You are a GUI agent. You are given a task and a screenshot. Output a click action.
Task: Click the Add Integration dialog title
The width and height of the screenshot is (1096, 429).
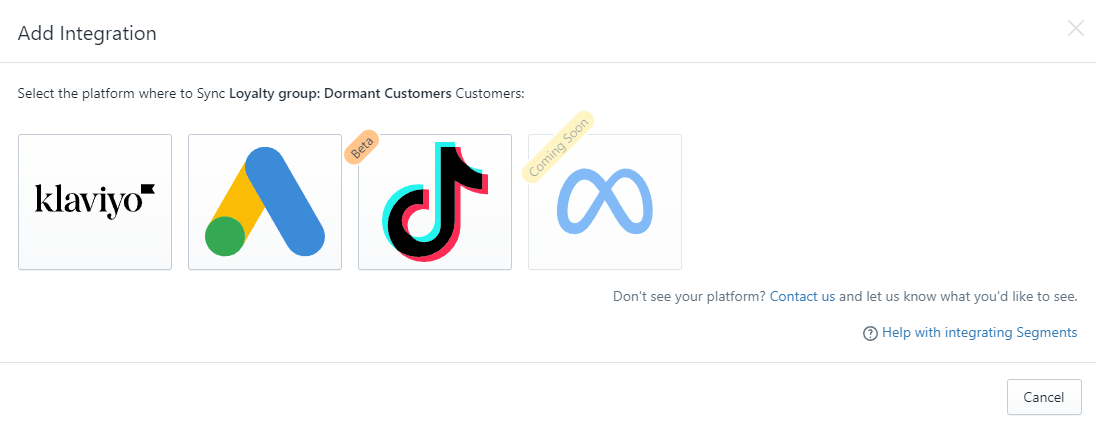pos(87,33)
